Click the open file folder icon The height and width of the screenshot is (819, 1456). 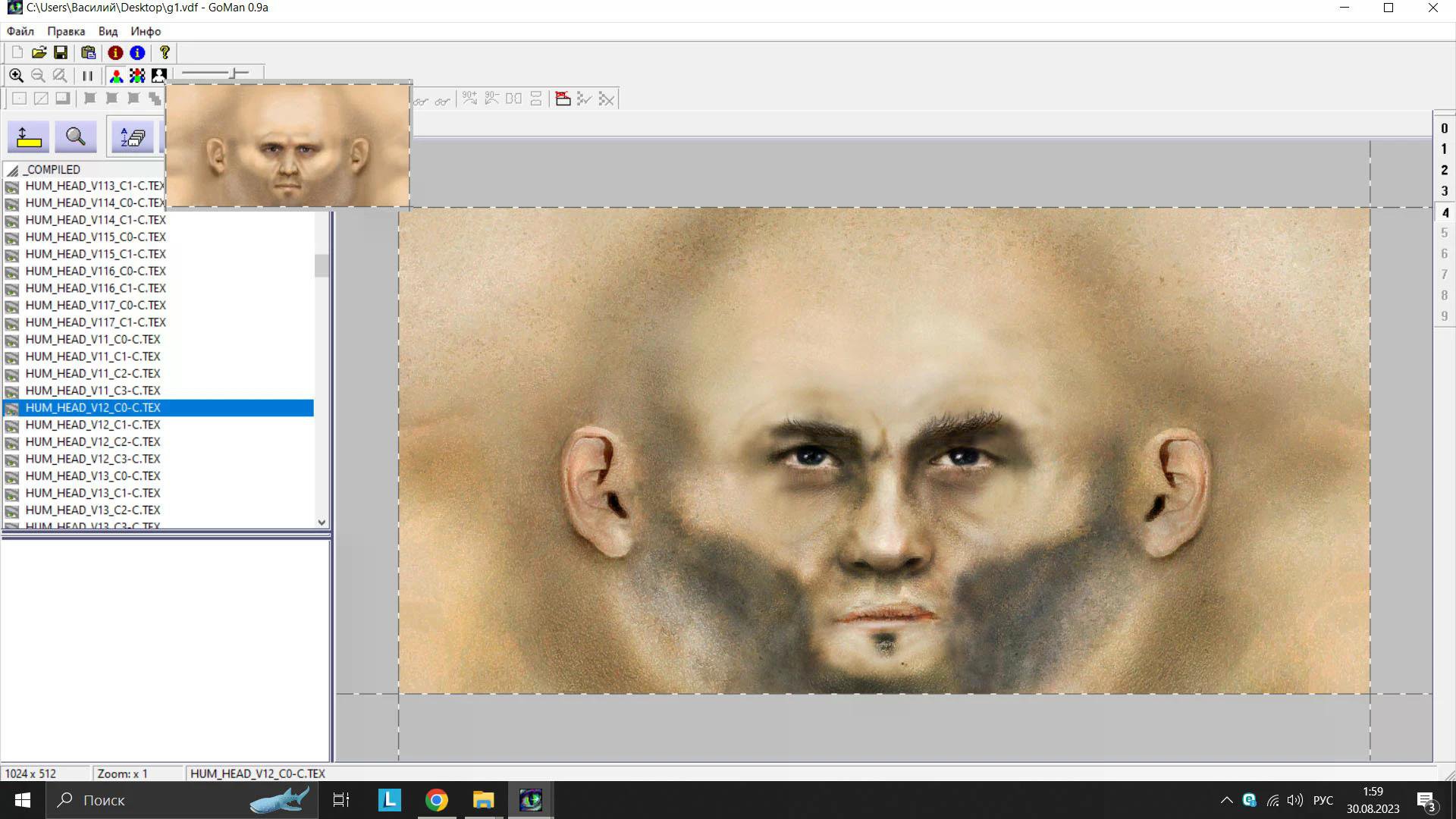(39, 52)
